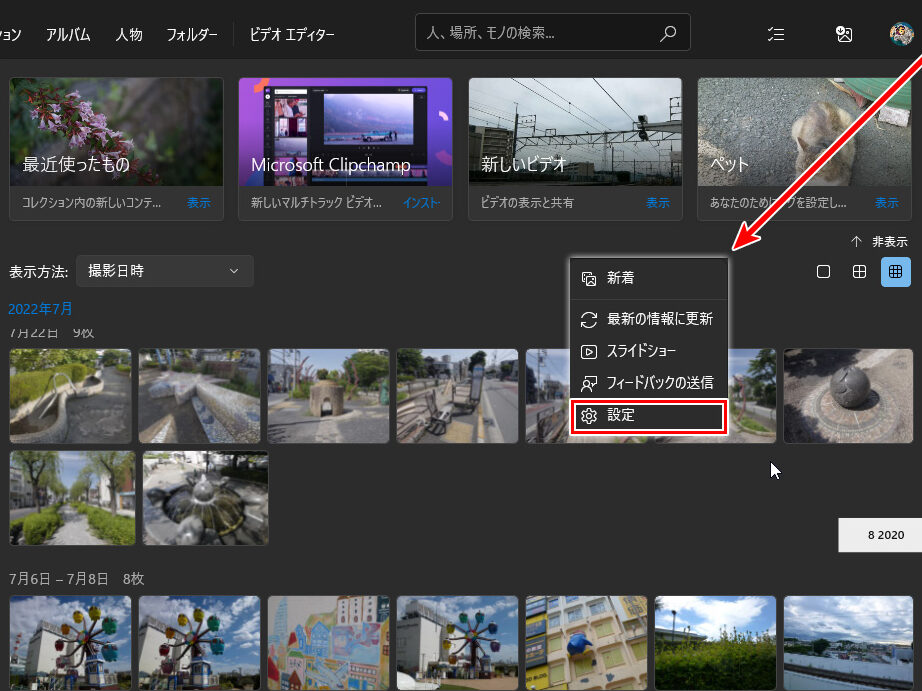Switch to medium grid view
This screenshot has width=922, height=691.
point(859,272)
